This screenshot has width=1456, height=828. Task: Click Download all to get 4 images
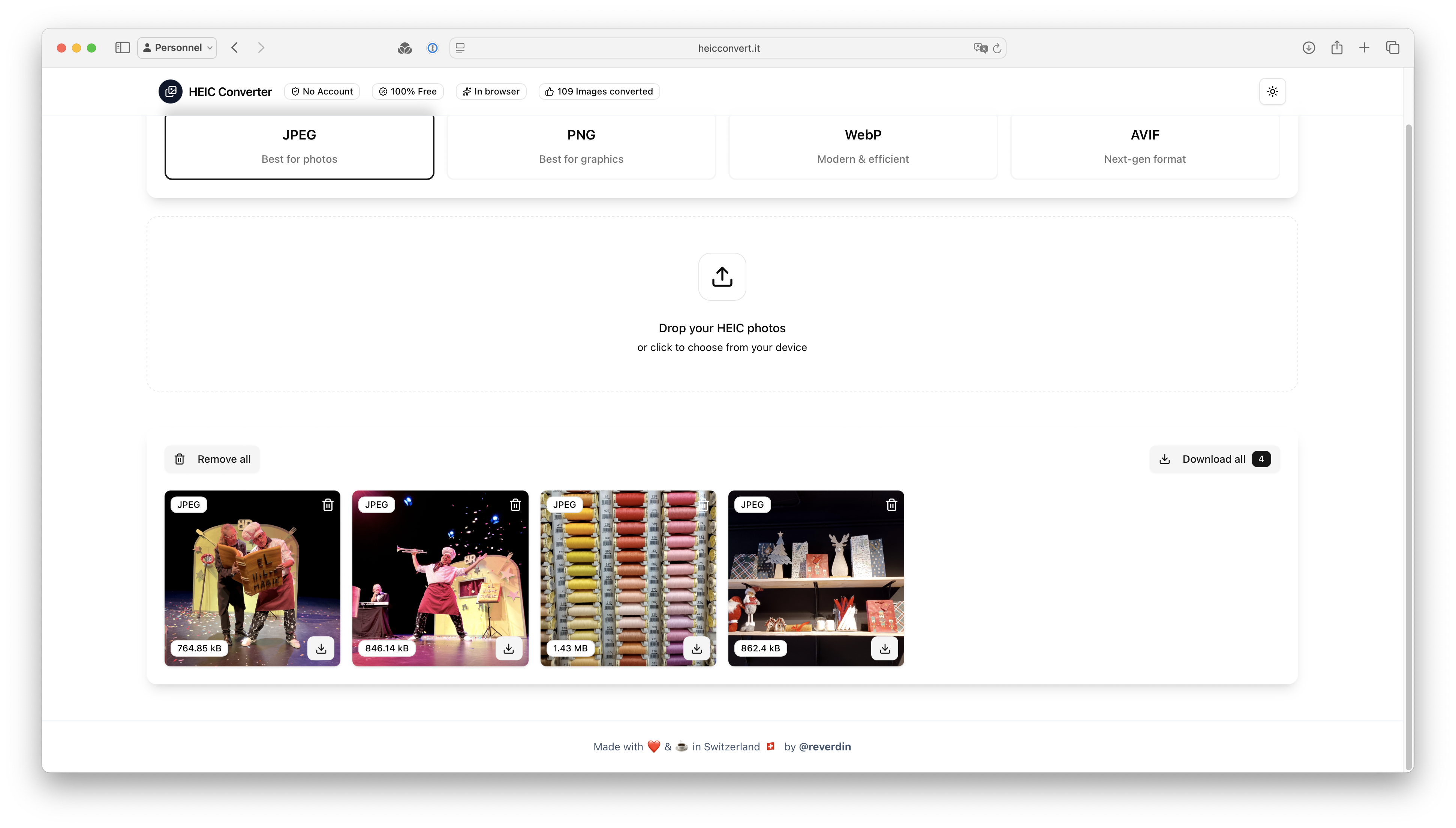click(x=1214, y=459)
